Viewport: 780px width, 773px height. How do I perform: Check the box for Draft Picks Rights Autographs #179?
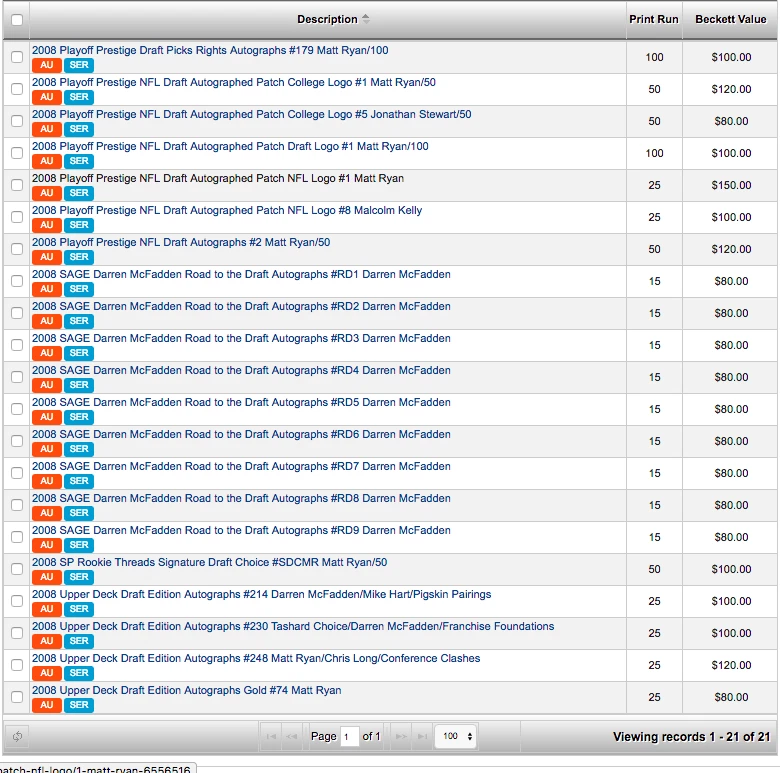(x=17, y=57)
